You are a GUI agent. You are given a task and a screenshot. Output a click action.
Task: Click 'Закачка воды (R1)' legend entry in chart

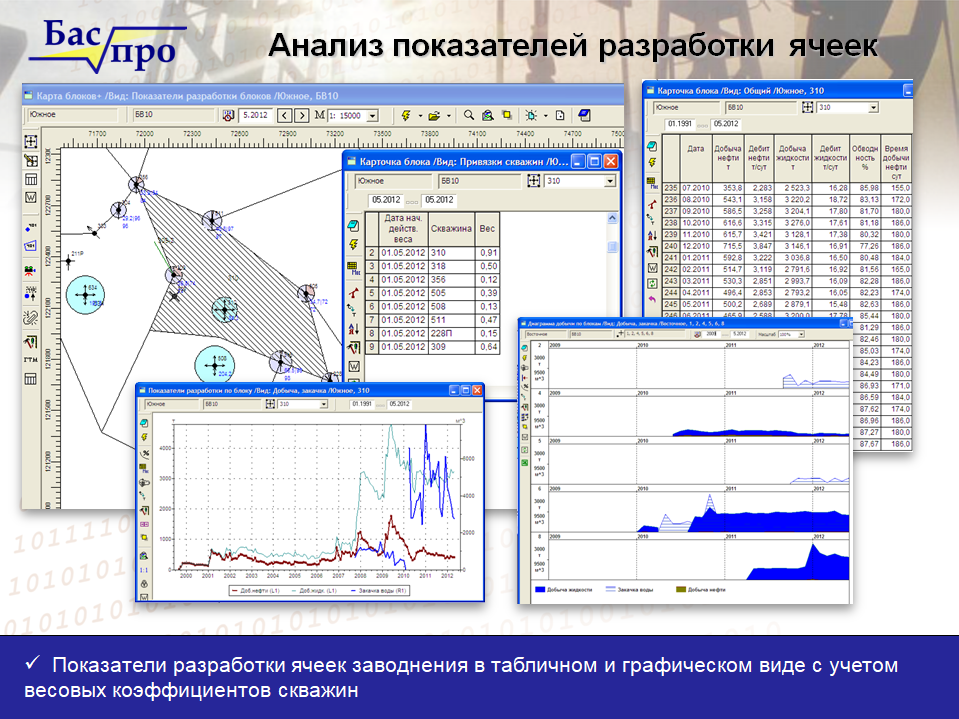coord(378,591)
